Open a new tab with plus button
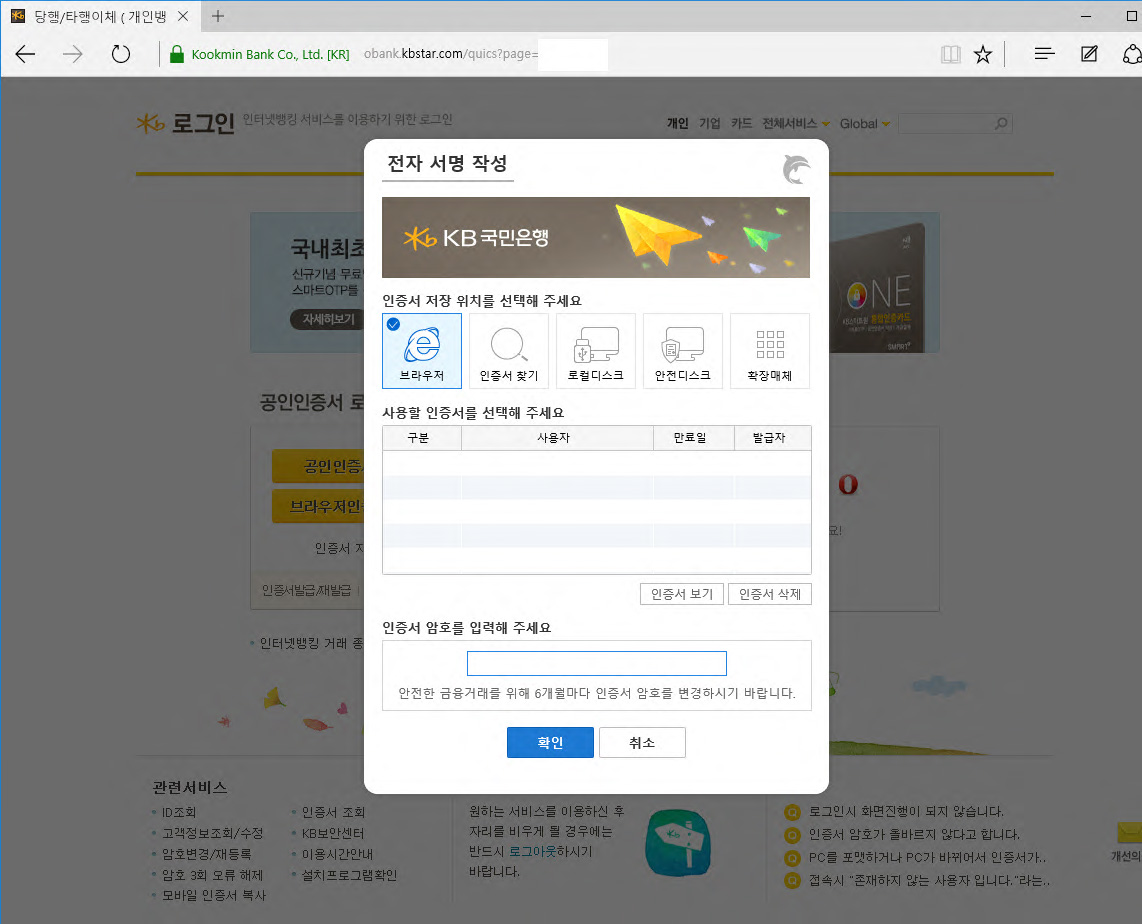This screenshot has height=924, width=1142. [218, 16]
